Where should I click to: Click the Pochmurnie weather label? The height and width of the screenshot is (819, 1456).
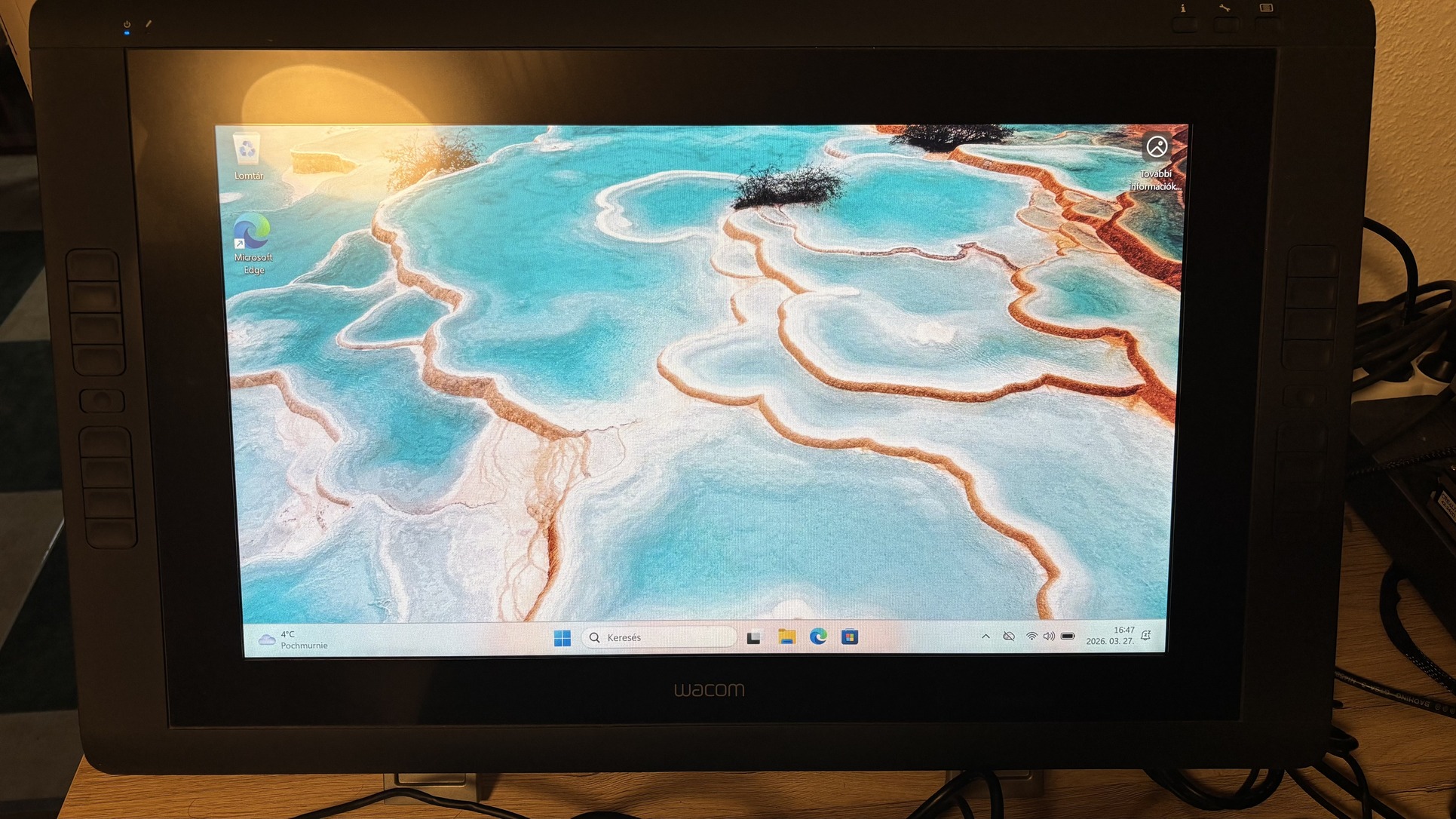pyautogui.click(x=304, y=646)
